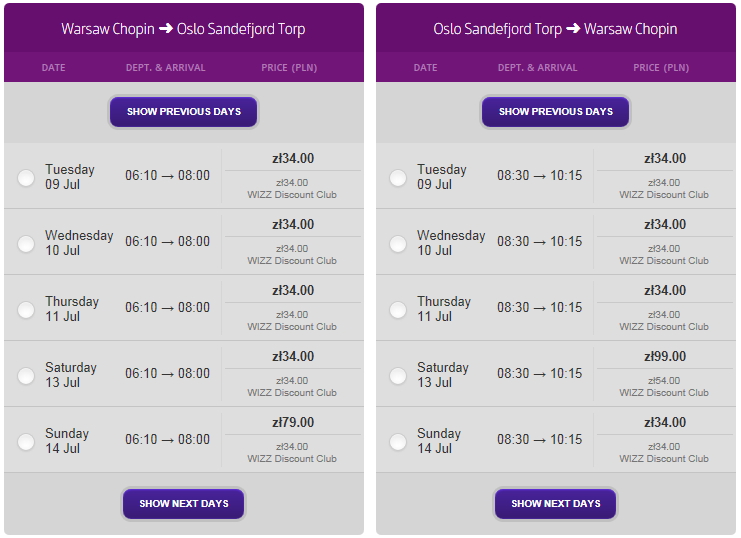Select return Tuesday 09 Jul radio button
Image resolution: width=741 pixels, height=538 pixels.
pyautogui.click(x=398, y=178)
